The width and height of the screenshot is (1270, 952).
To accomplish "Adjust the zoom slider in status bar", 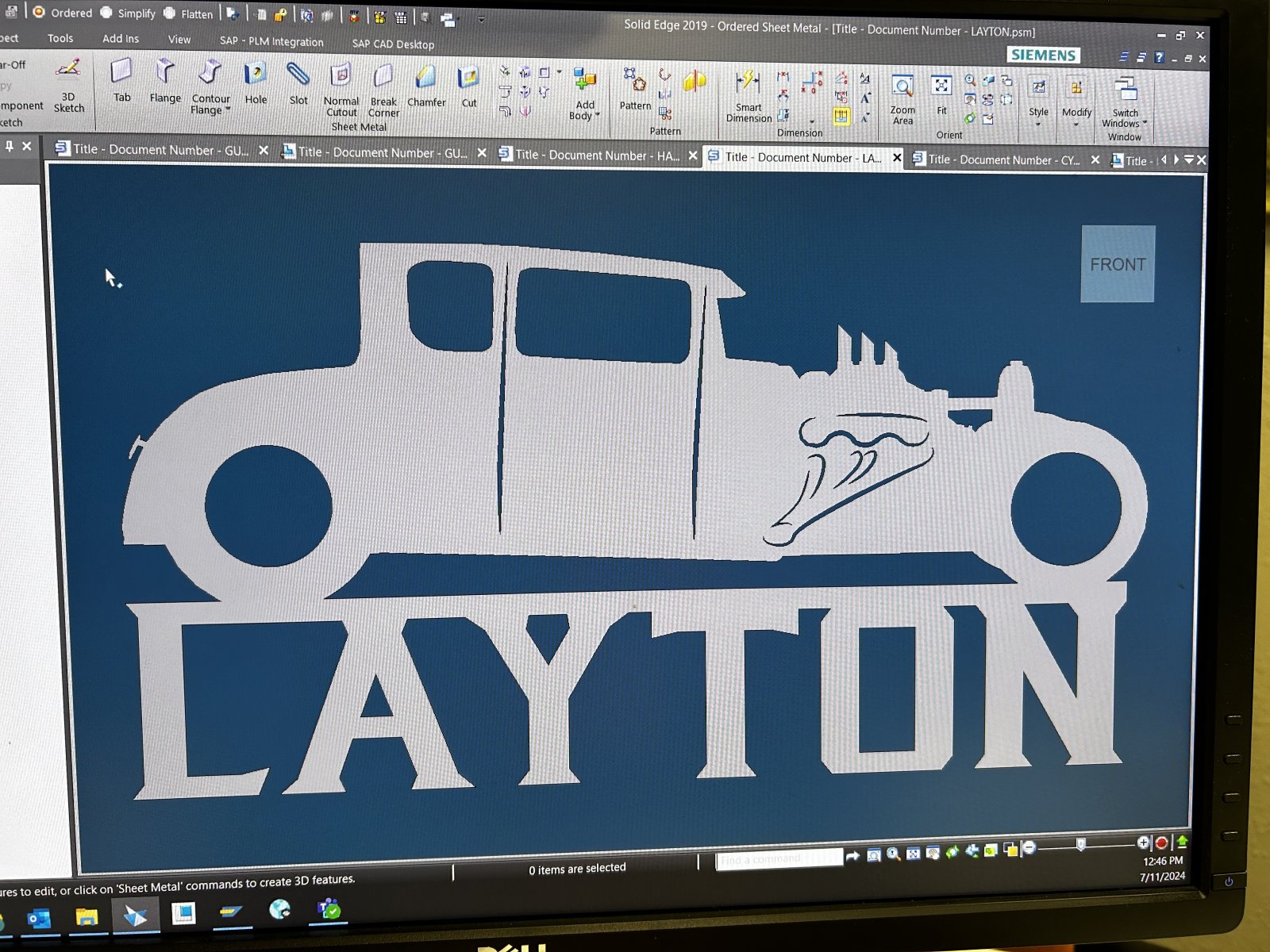I will 1080,846.
